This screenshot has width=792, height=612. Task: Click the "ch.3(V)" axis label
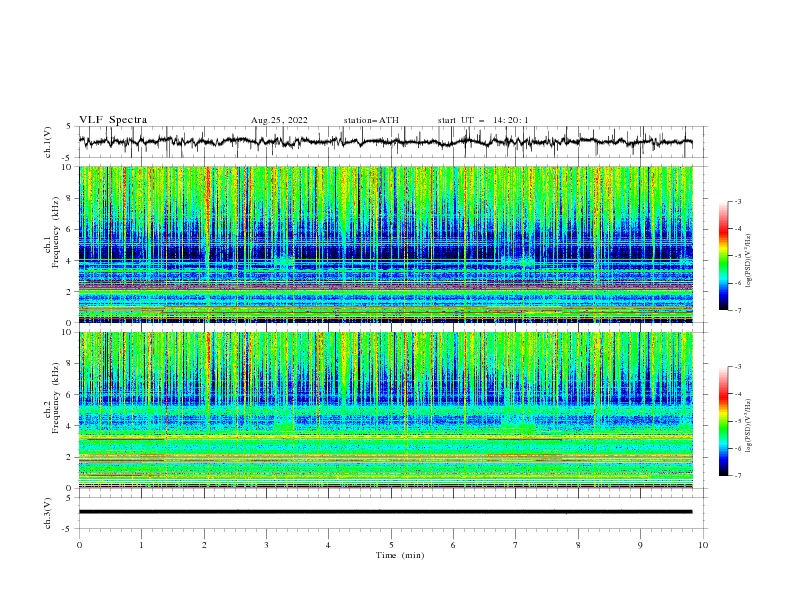pos(48,513)
